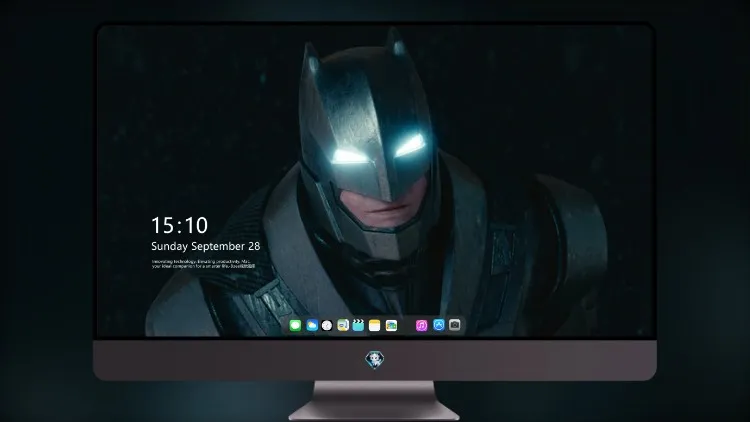Open the pink iTunes music app
The width and height of the screenshot is (750, 422).
coord(421,325)
